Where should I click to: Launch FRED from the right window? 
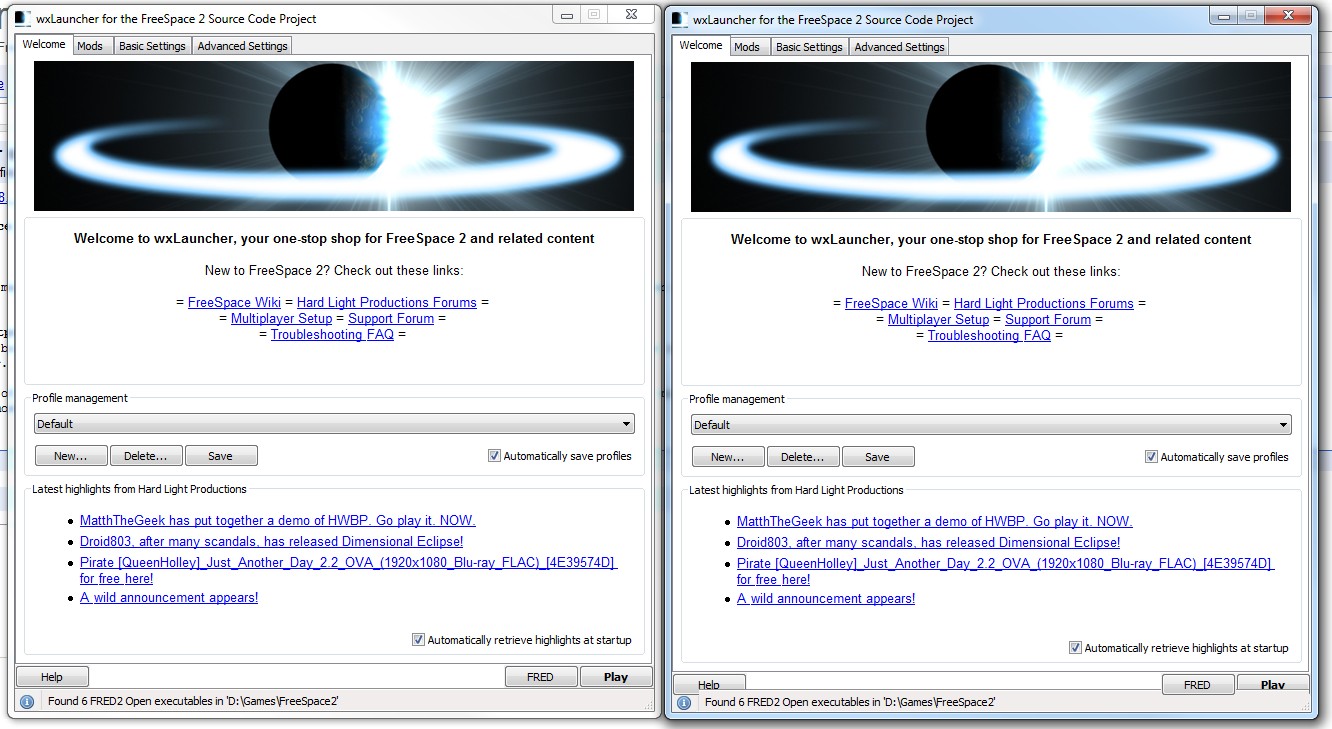click(x=1198, y=684)
